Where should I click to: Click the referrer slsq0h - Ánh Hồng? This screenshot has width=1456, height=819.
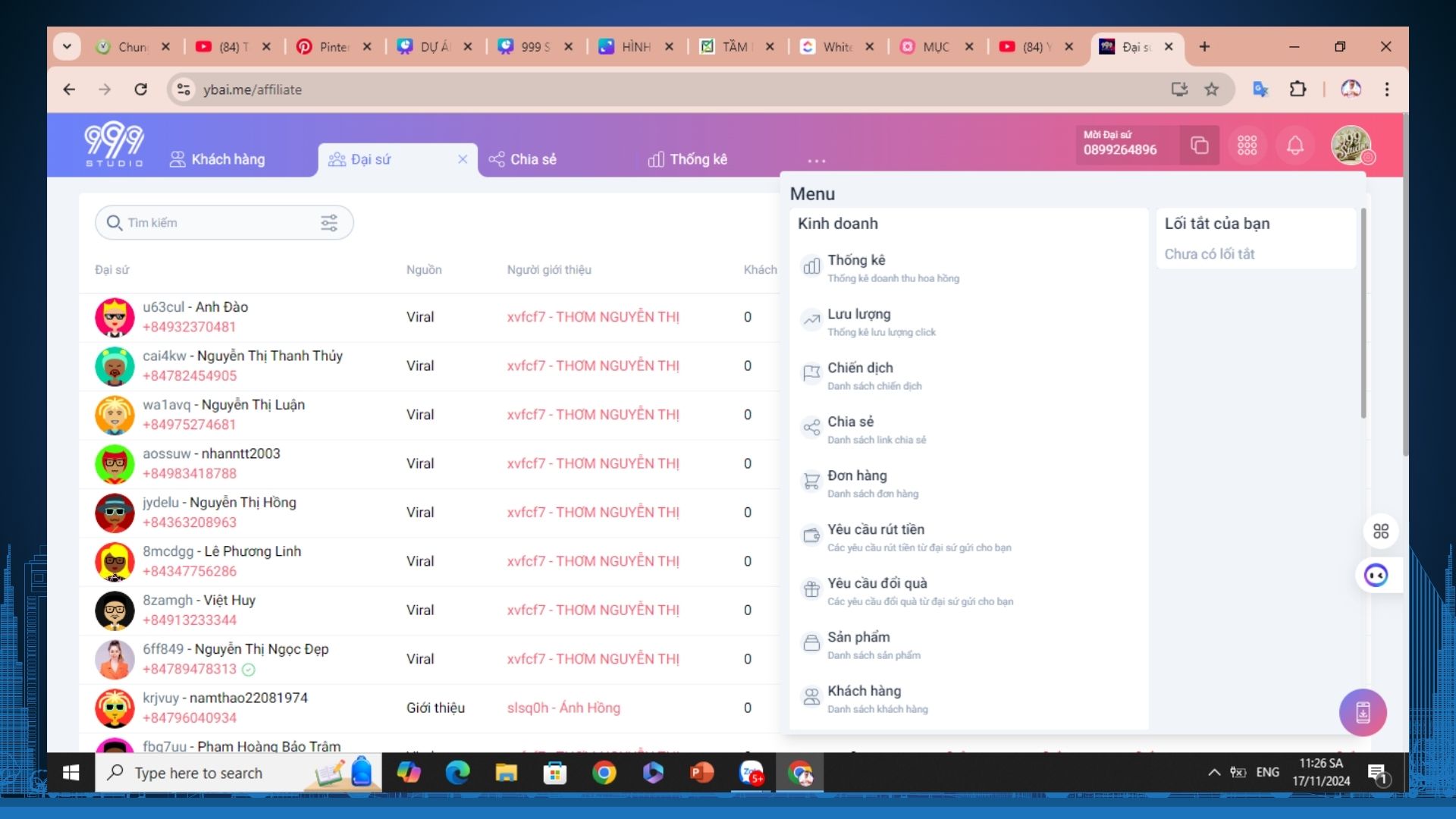coord(563,708)
